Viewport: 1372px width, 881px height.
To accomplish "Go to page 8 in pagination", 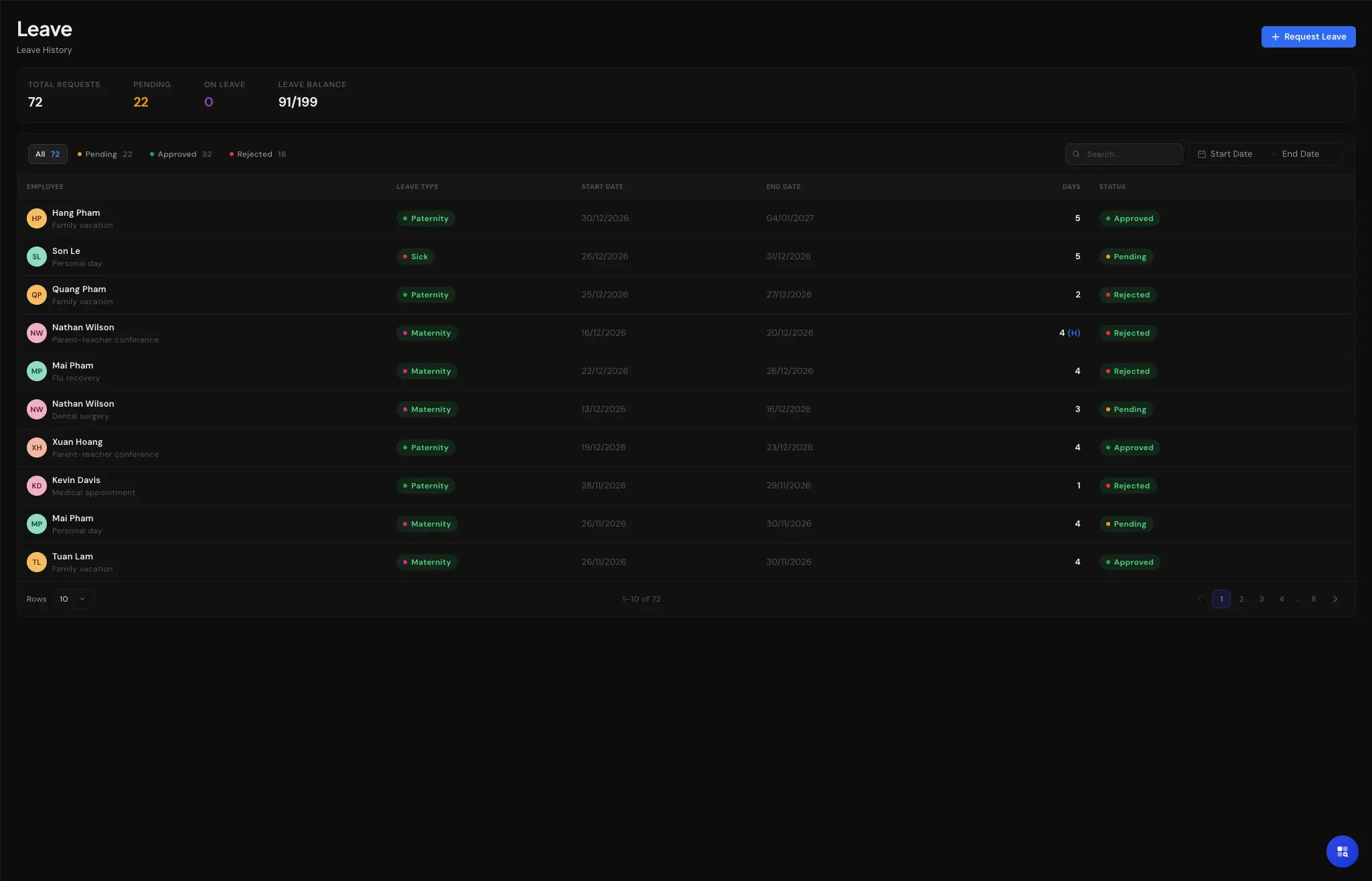I will 1314,599.
